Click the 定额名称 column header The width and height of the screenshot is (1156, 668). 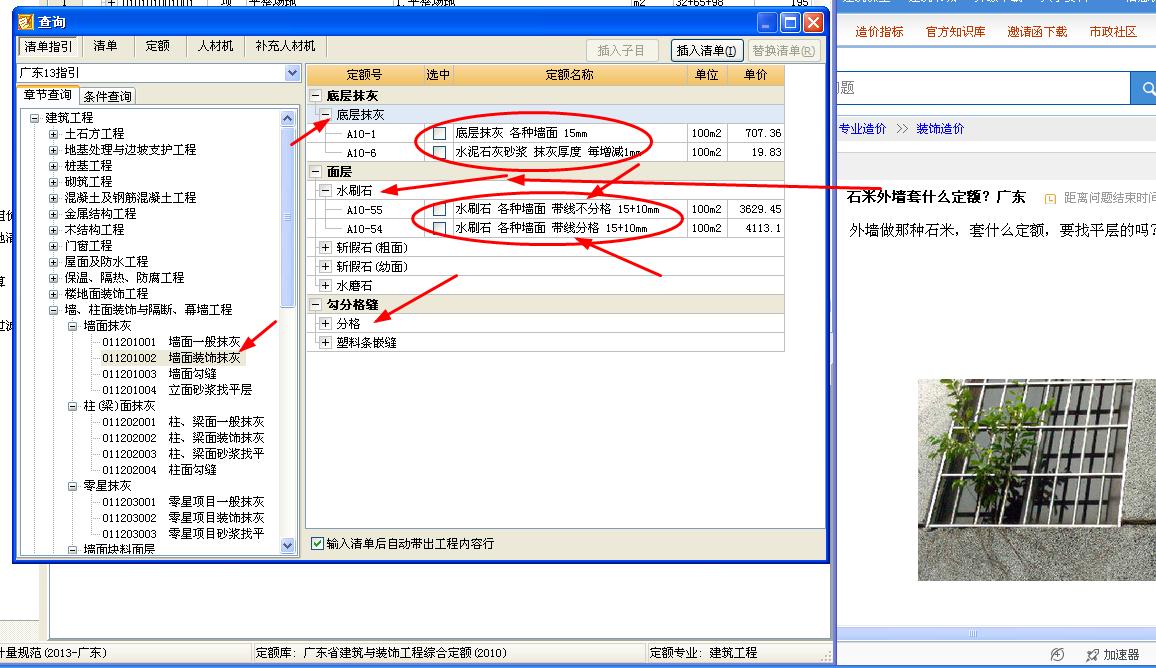pos(569,74)
